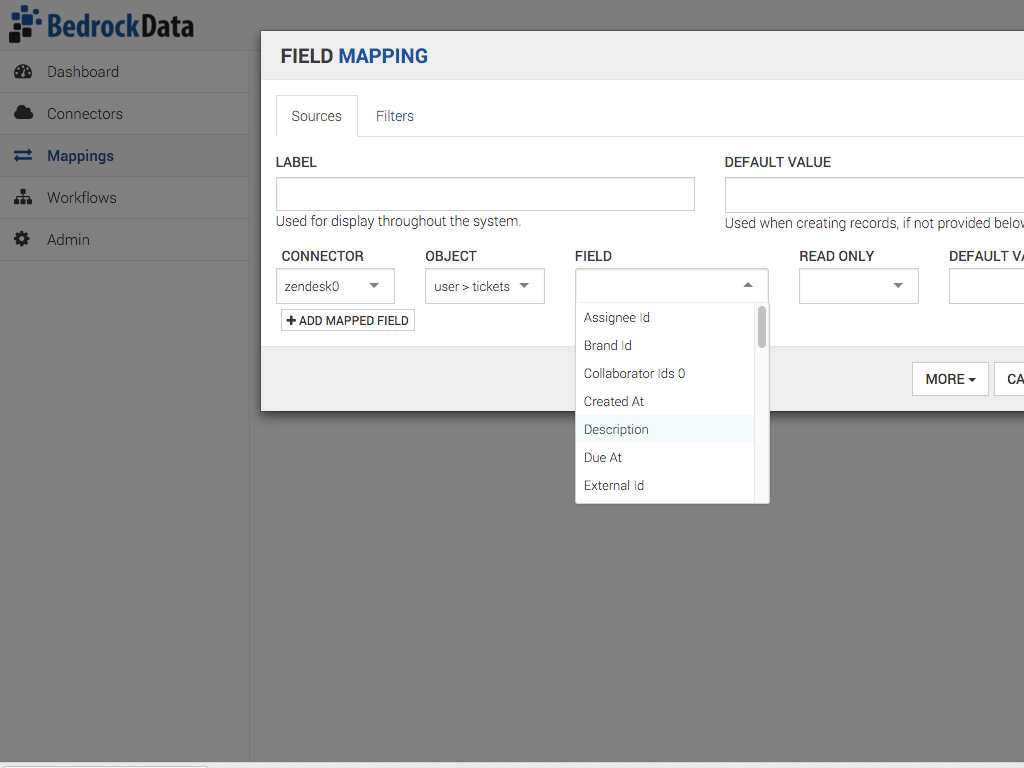Click the Connectors cloud icon
The width and height of the screenshot is (1024, 768).
(x=23, y=114)
